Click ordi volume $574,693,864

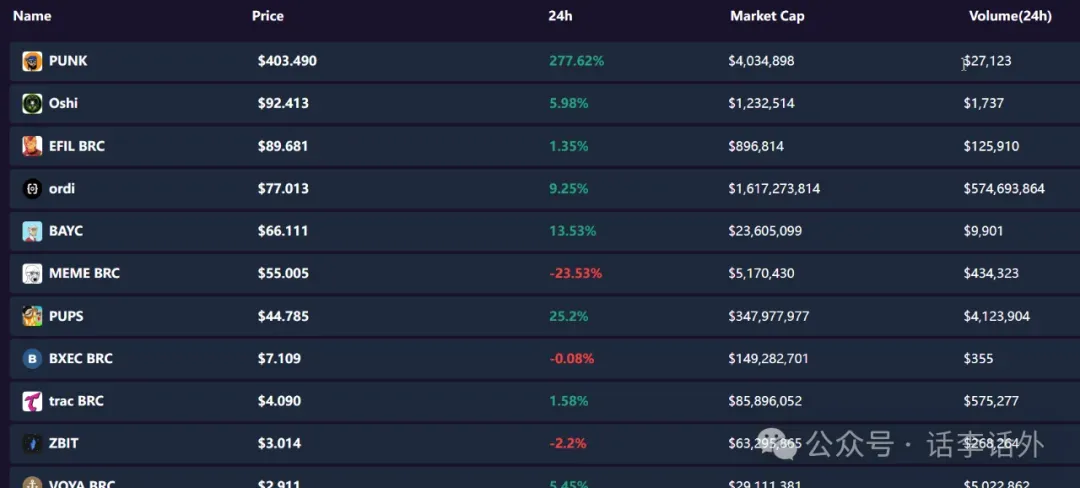[x=1004, y=189]
